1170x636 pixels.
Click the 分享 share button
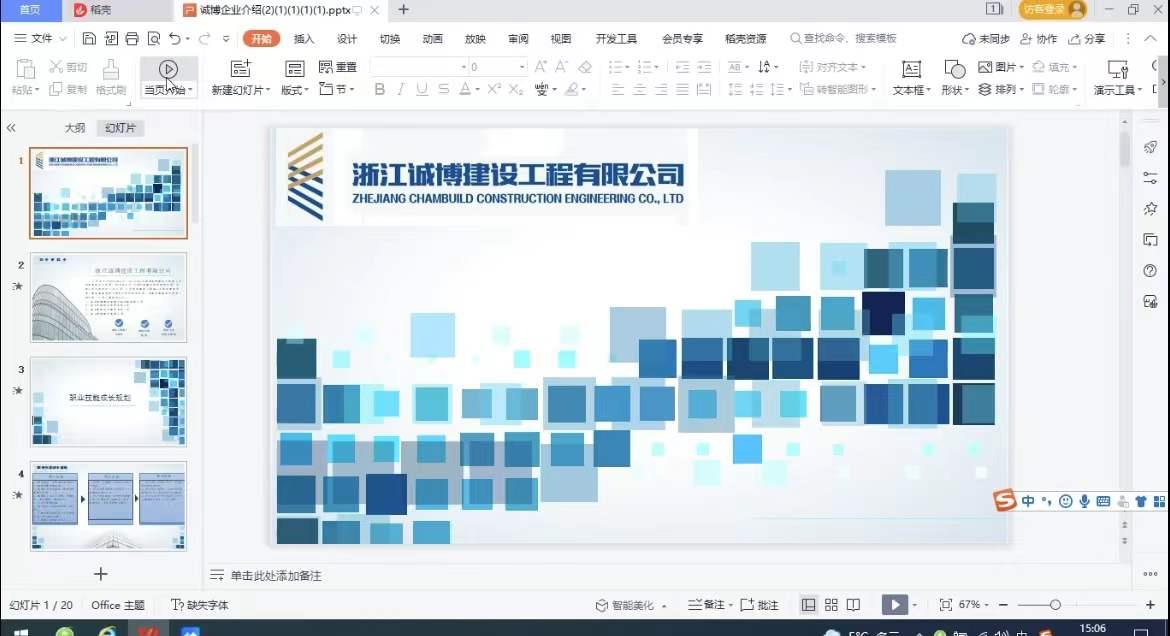click(1086, 39)
